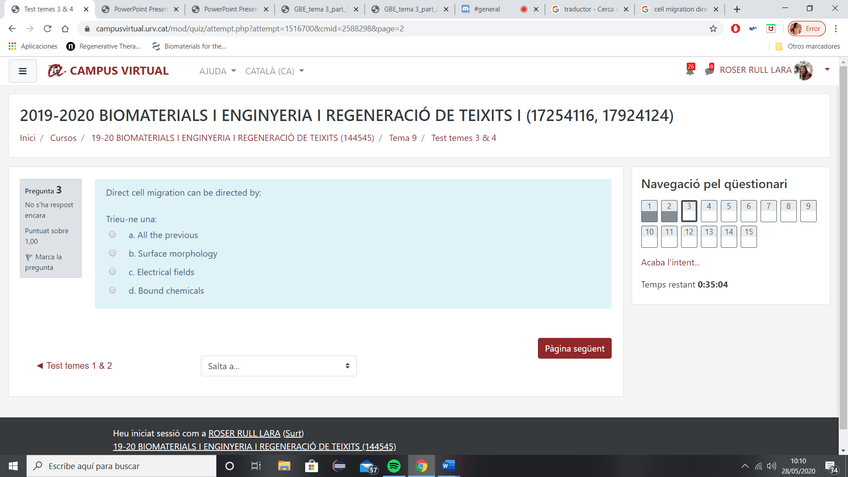Click the browser home icon

[x=65, y=29]
